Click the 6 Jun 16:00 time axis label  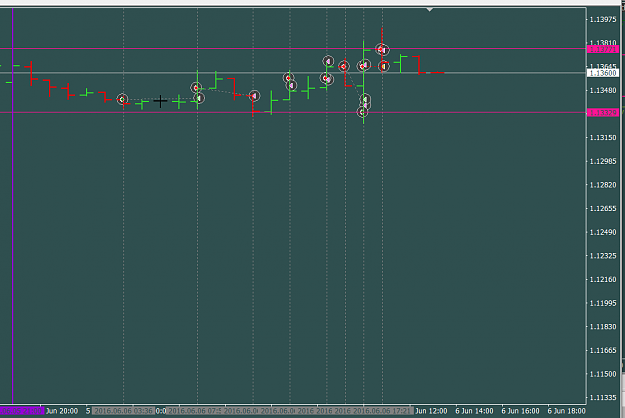tap(521, 411)
